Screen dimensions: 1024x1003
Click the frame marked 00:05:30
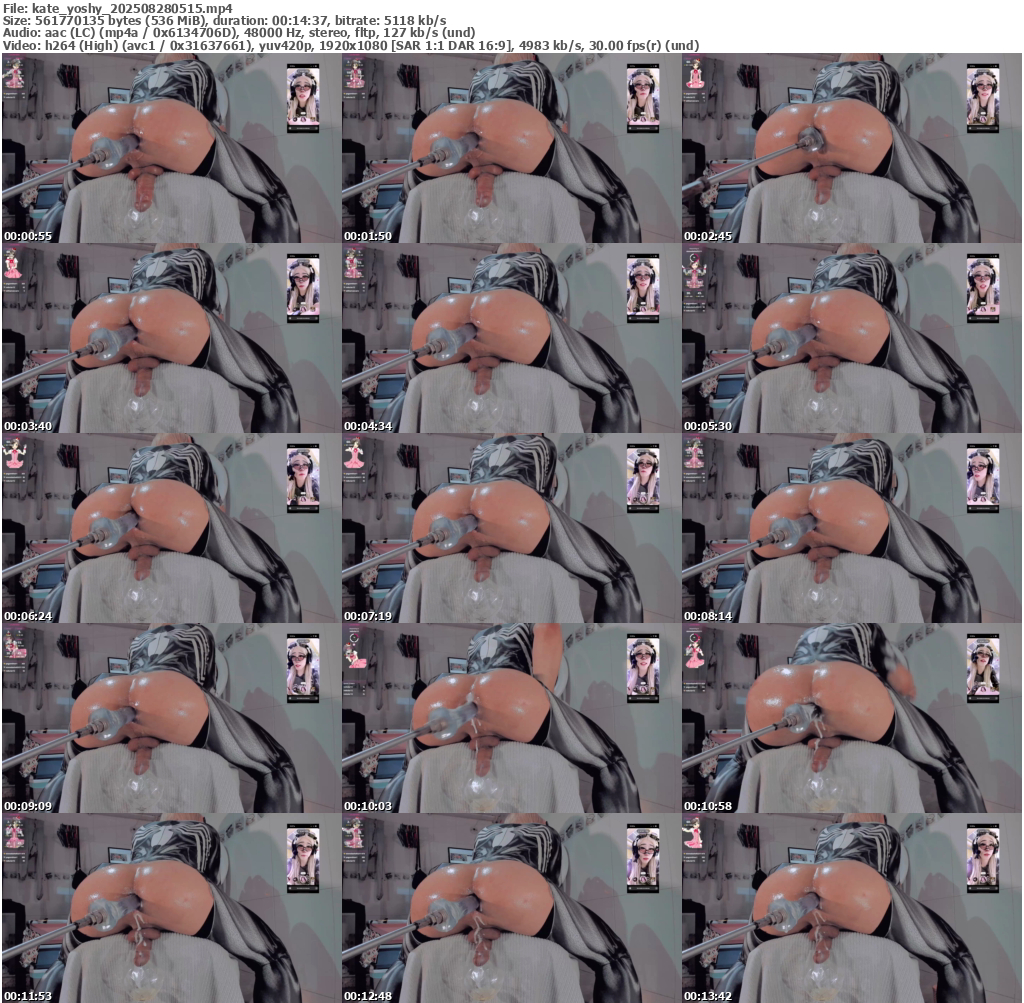[851, 339]
